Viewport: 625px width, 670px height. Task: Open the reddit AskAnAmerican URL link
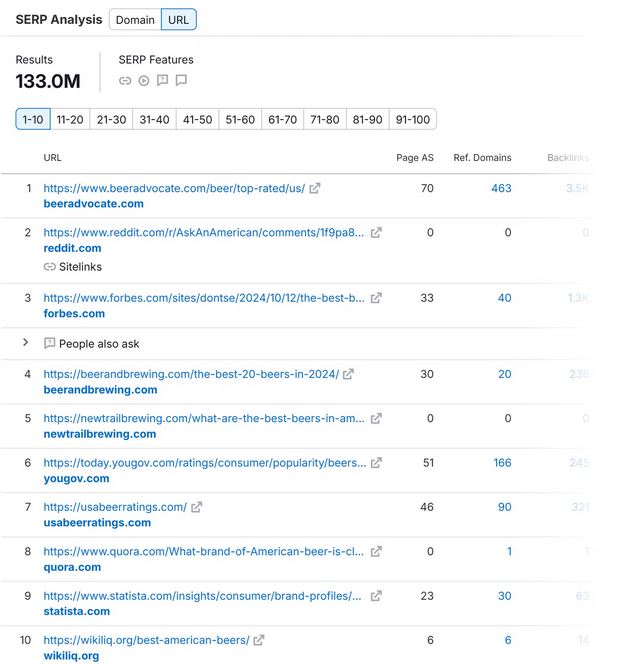(x=204, y=233)
